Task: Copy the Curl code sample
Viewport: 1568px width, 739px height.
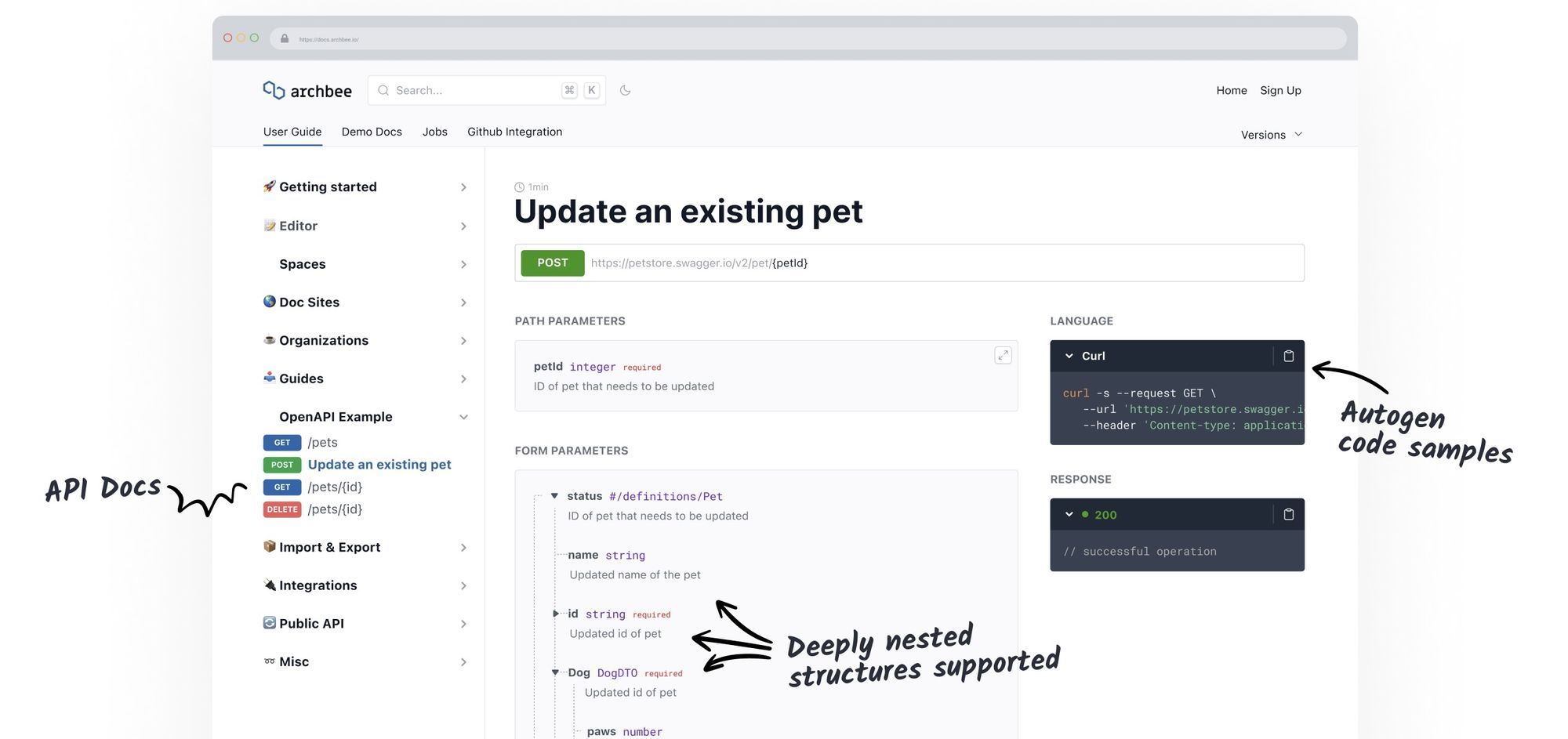Action: pyautogui.click(x=1288, y=356)
